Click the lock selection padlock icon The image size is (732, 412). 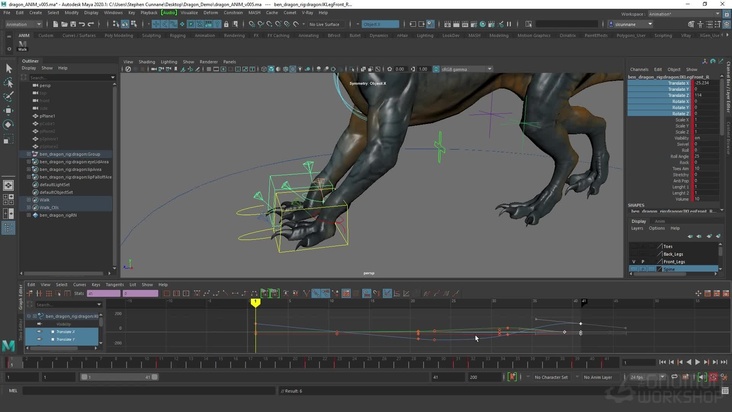pos(226,24)
